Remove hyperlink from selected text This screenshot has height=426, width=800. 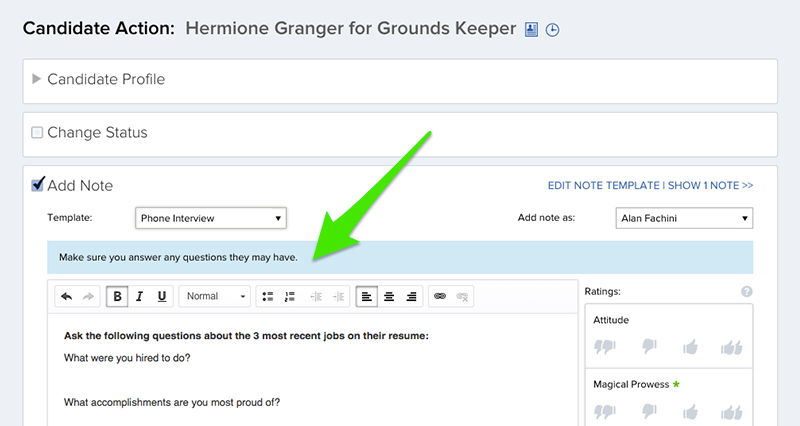click(462, 296)
